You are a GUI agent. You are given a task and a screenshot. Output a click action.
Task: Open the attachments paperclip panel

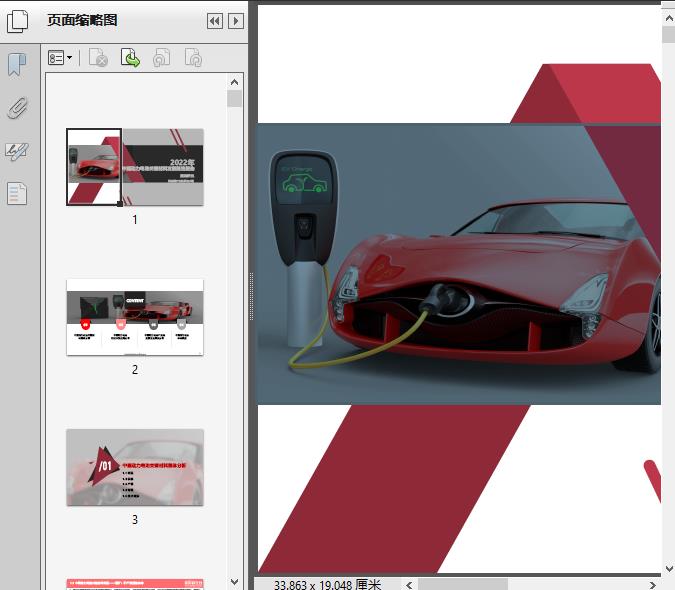[18, 108]
